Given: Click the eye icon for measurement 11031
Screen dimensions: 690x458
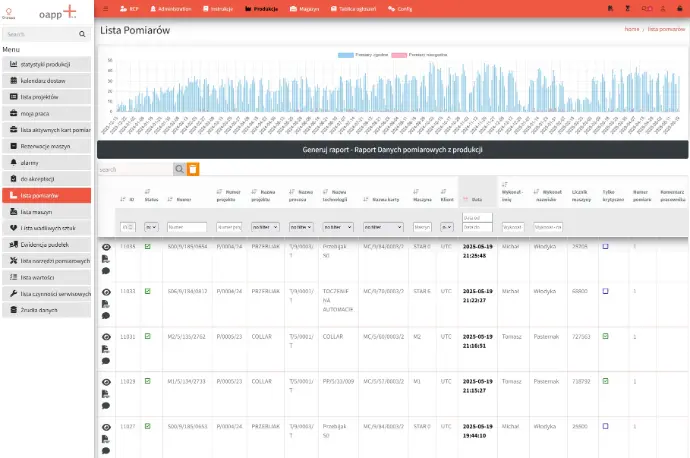Looking at the screenshot, I should pyautogui.click(x=106, y=337).
